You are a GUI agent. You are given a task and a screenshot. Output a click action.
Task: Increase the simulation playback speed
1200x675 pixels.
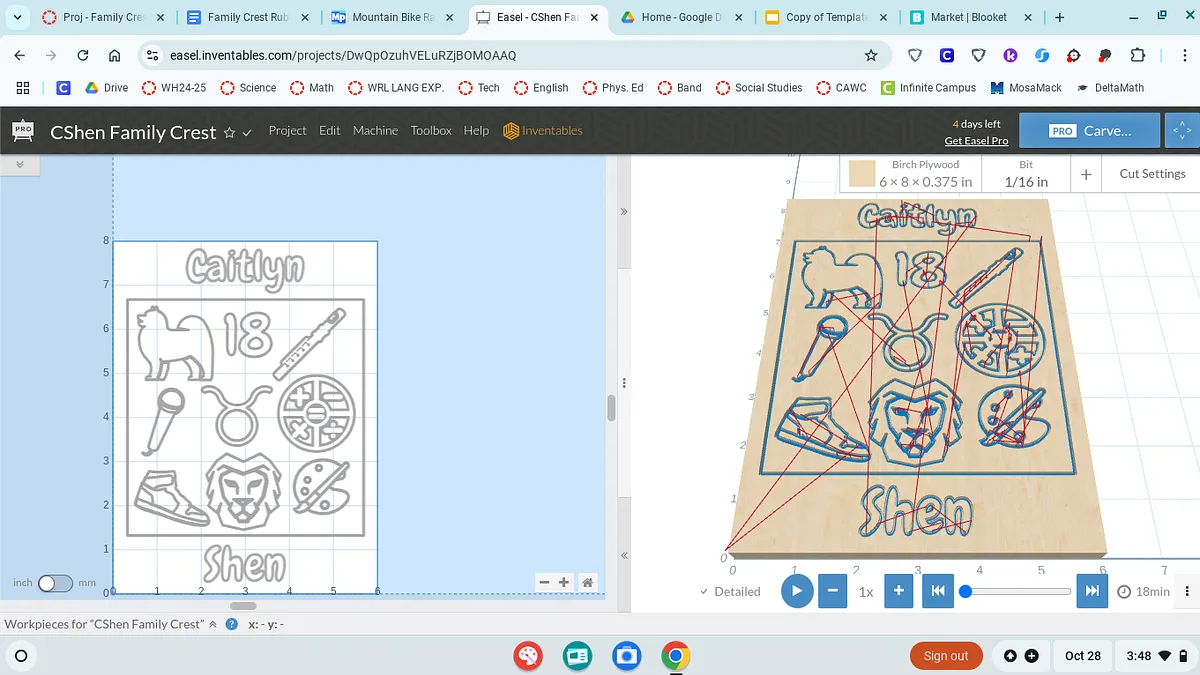[x=898, y=591]
